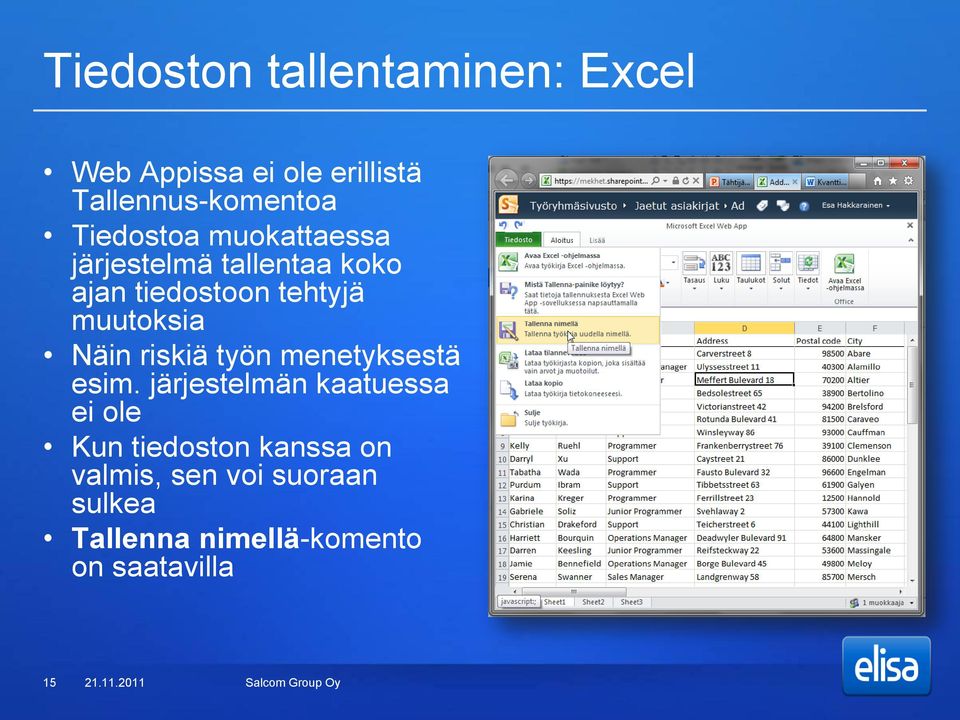Collapse the ribbon with the caret arrow
The image size is (960, 720).
pos(911,240)
